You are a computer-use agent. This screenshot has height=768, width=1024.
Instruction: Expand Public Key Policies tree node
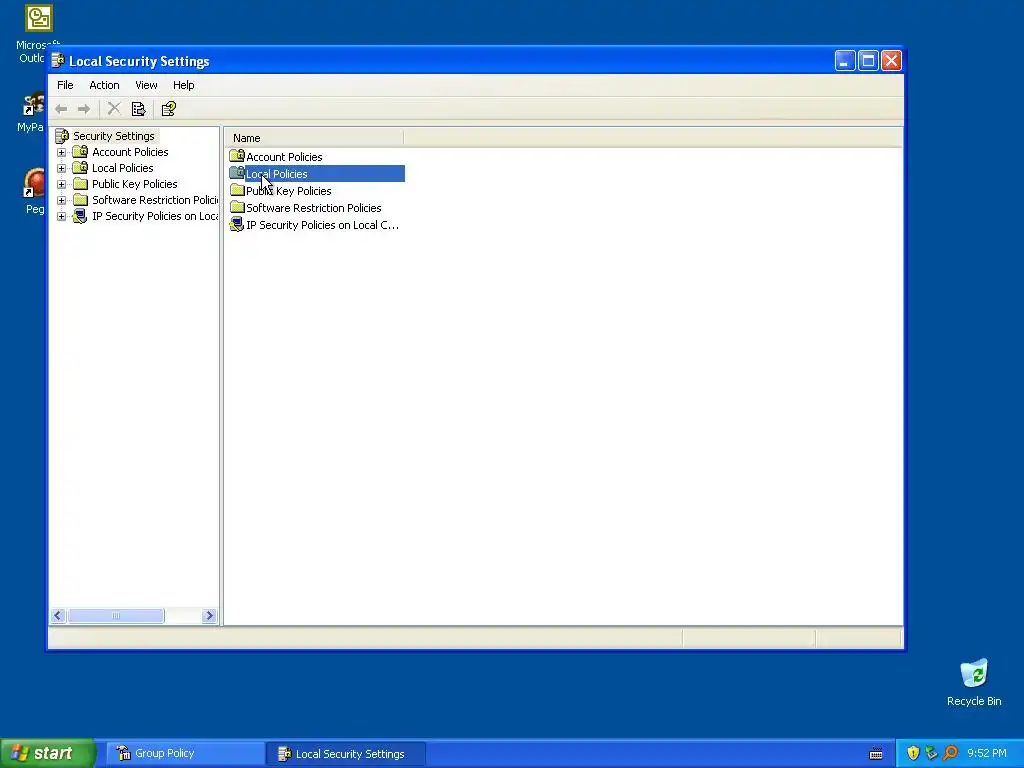(x=61, y=184)
